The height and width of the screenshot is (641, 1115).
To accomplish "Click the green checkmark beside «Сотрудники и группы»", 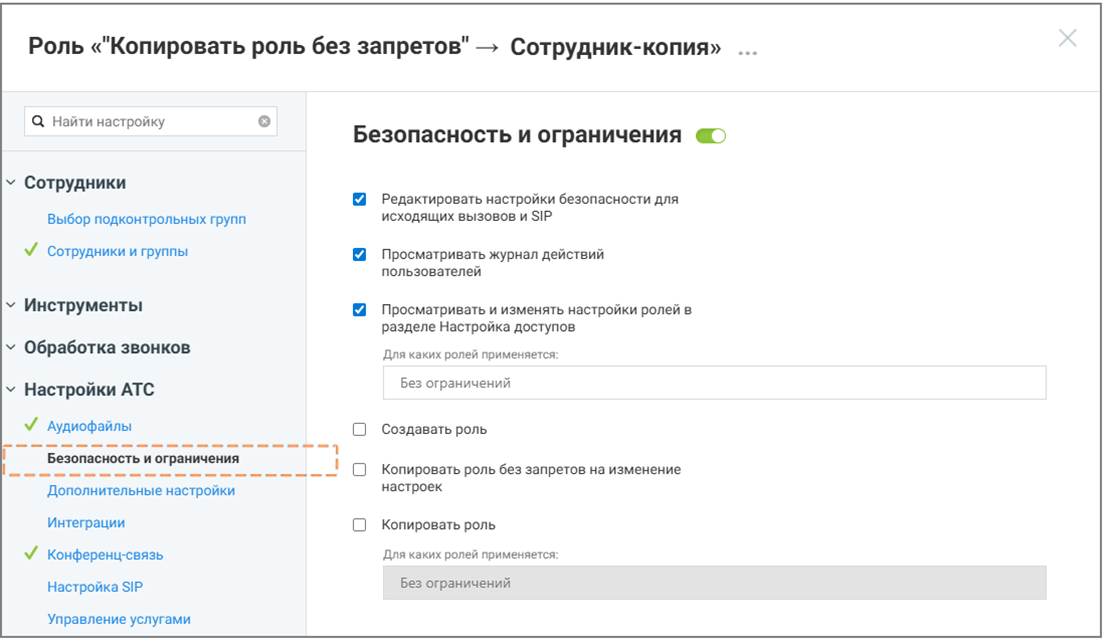I will click(x=31, y=250).
